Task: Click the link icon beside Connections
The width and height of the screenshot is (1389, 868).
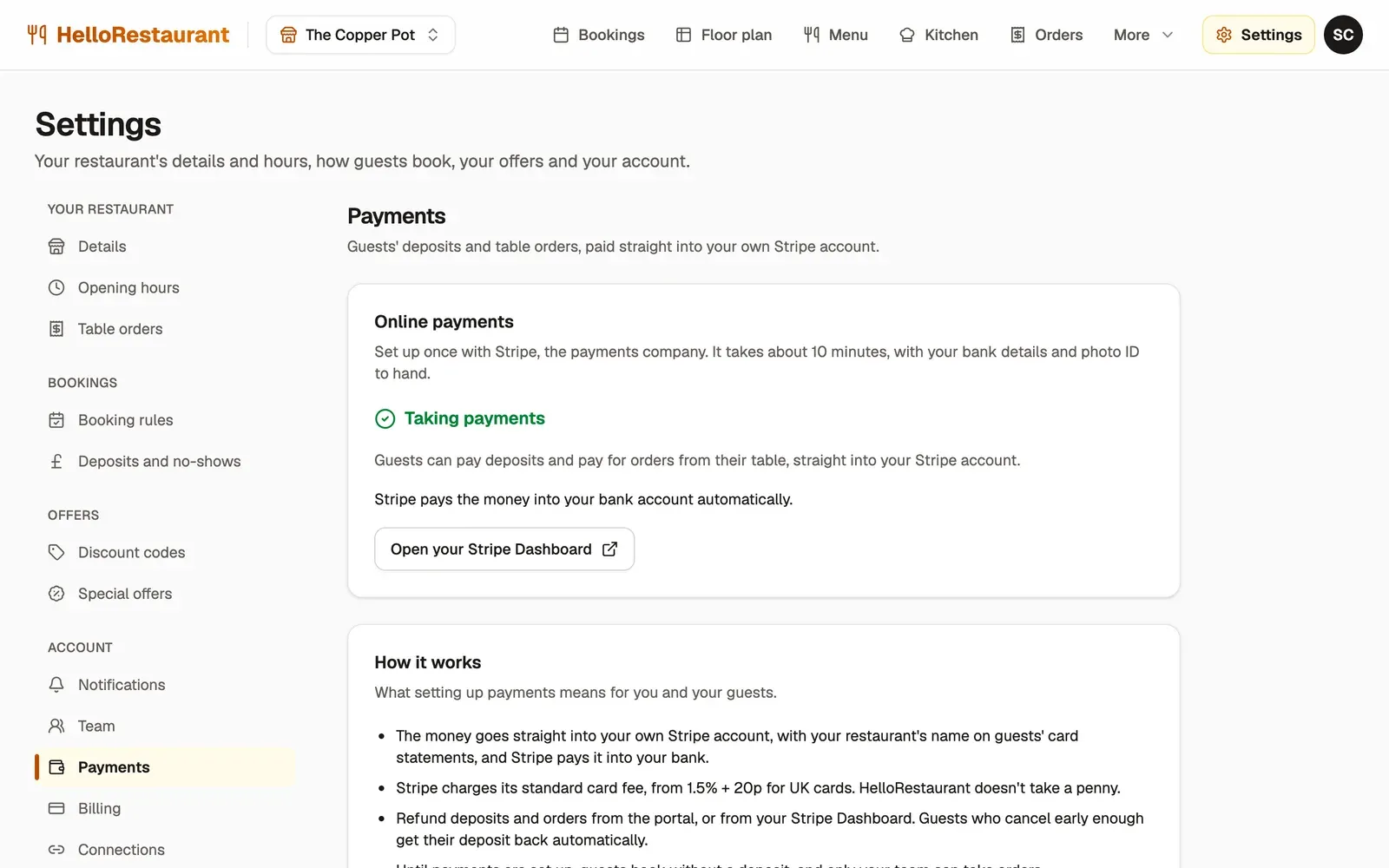Action: point(56,850)
